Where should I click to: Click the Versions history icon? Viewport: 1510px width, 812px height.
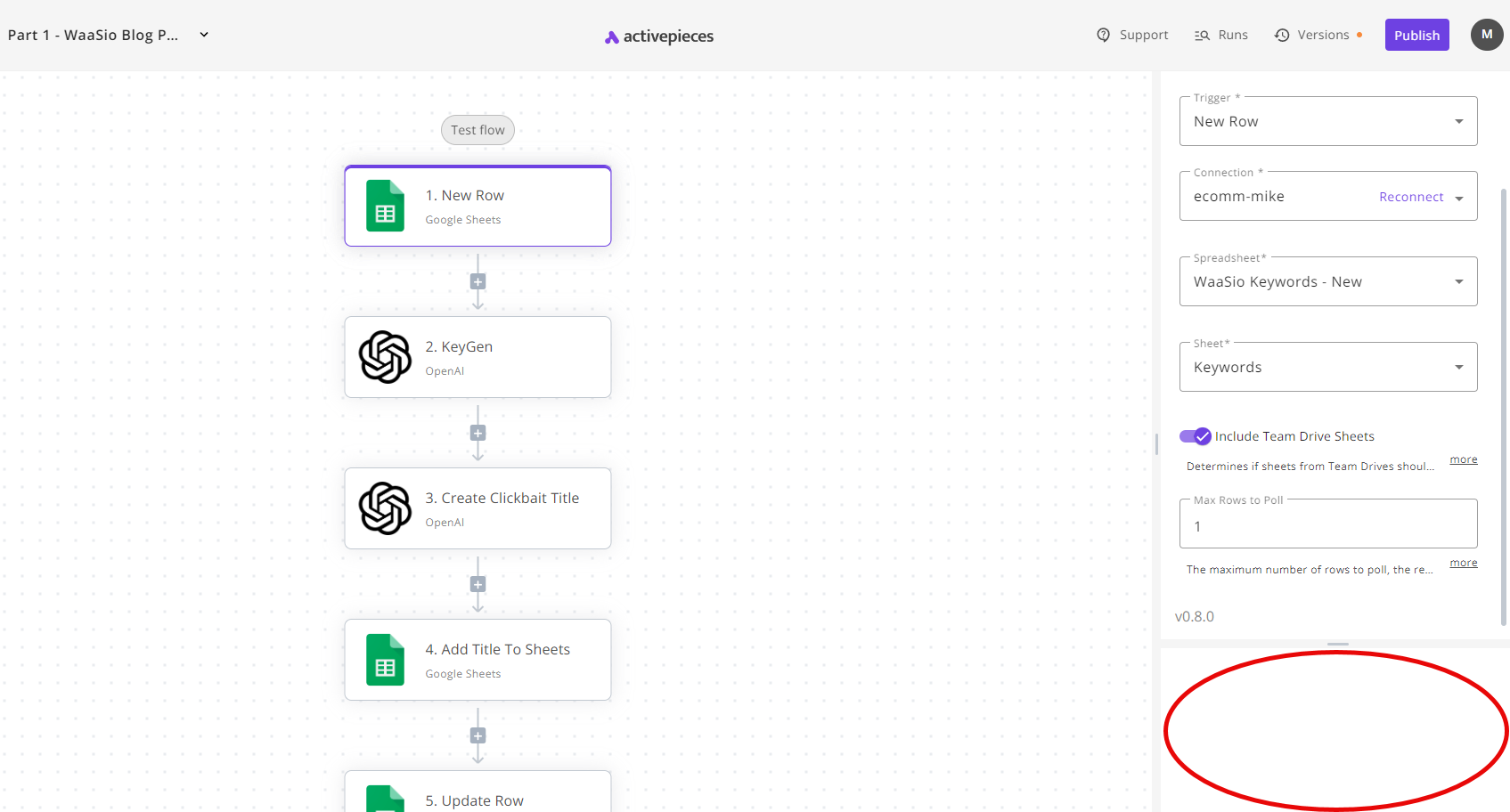1282,35
